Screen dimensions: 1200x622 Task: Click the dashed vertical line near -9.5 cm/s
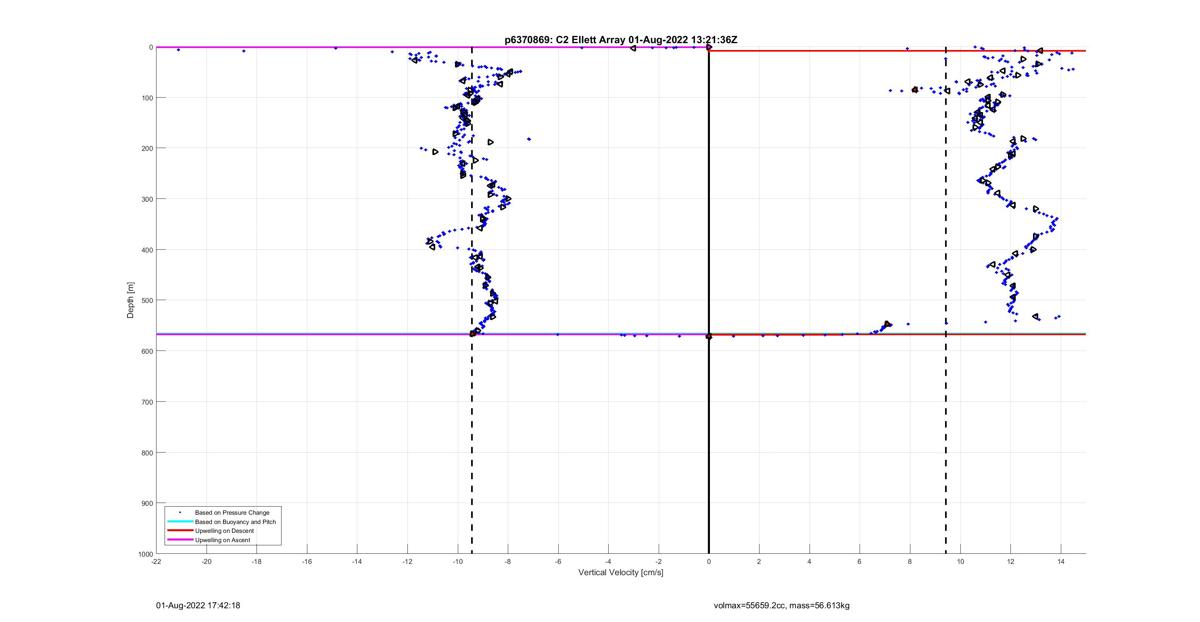click(472, 300)
